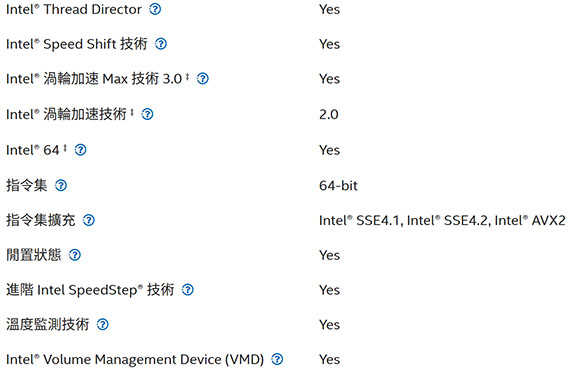Open help icon next to 指令集擴充
The width and height of the screenshot is (570, 371).
point(89,220)
